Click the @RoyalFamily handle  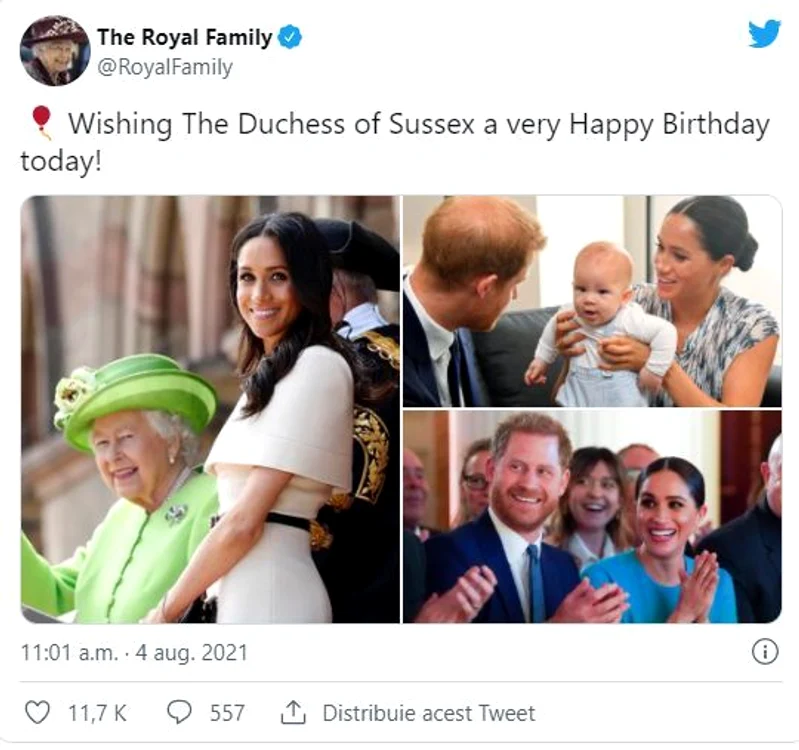pos(165,67)
